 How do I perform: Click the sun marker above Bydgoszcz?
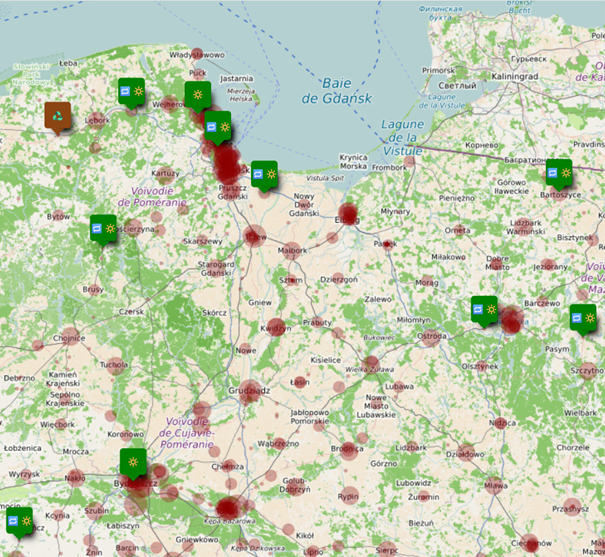coord(132,462)
